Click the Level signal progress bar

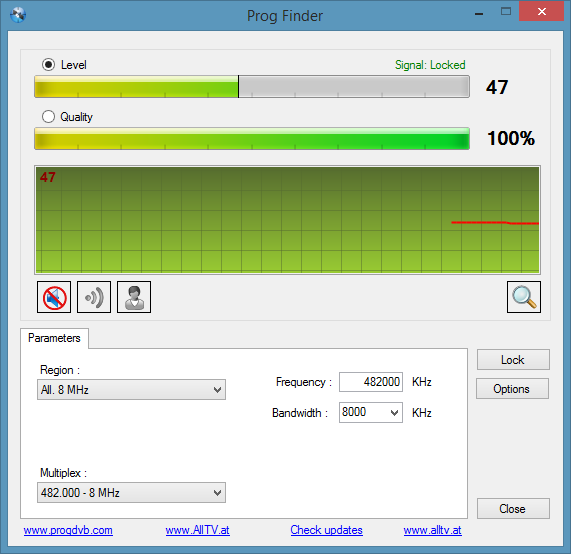coord(252,87)
